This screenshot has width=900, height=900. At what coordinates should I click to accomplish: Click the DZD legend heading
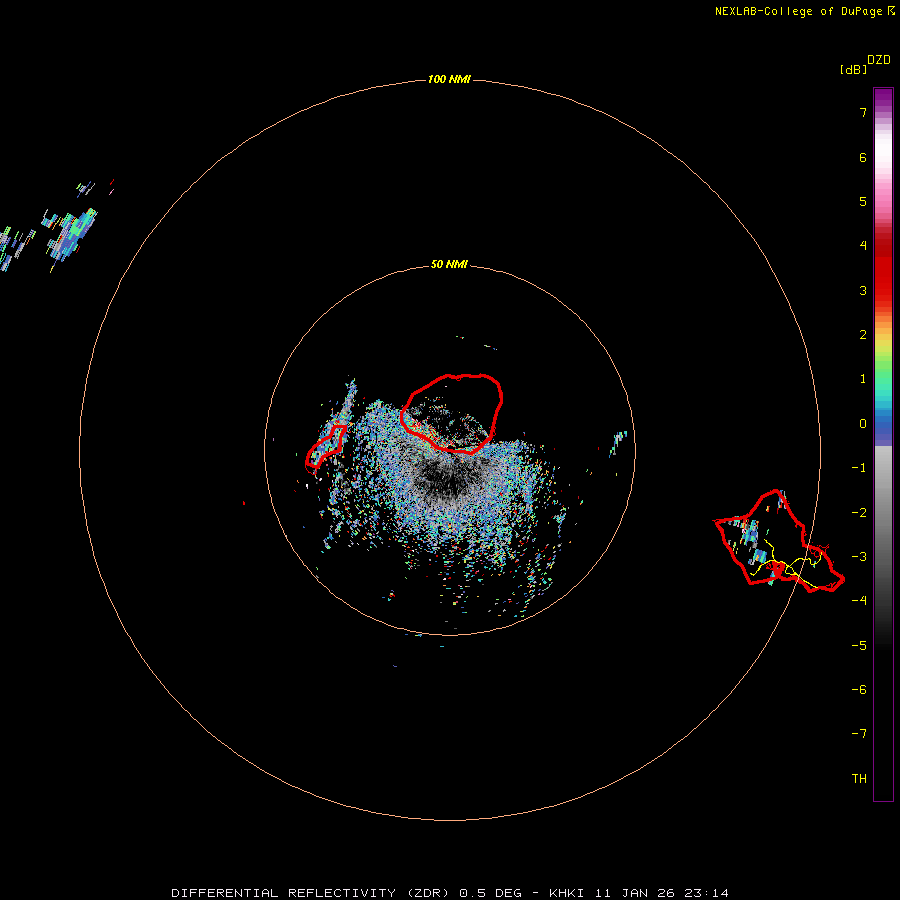pos(879,60)
